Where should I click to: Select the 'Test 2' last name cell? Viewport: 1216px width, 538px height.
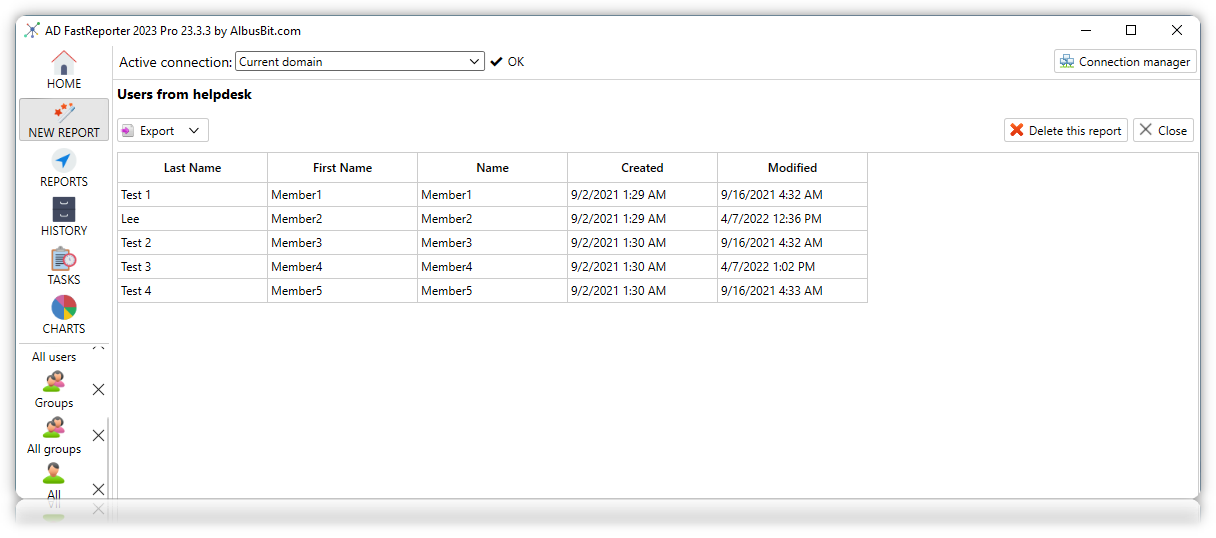point(193,243)
